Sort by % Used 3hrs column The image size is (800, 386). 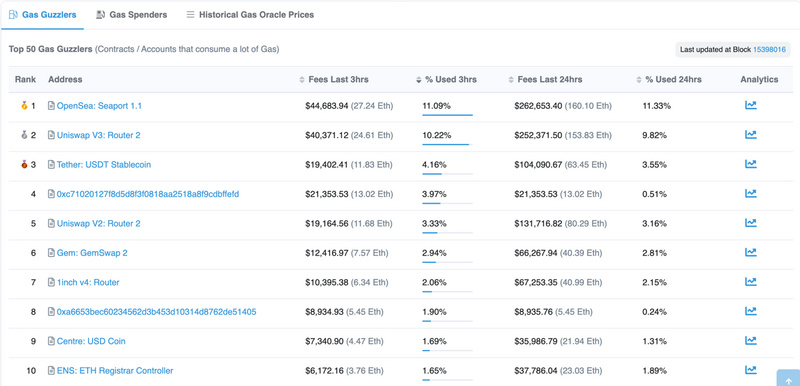tap(446, 80)
